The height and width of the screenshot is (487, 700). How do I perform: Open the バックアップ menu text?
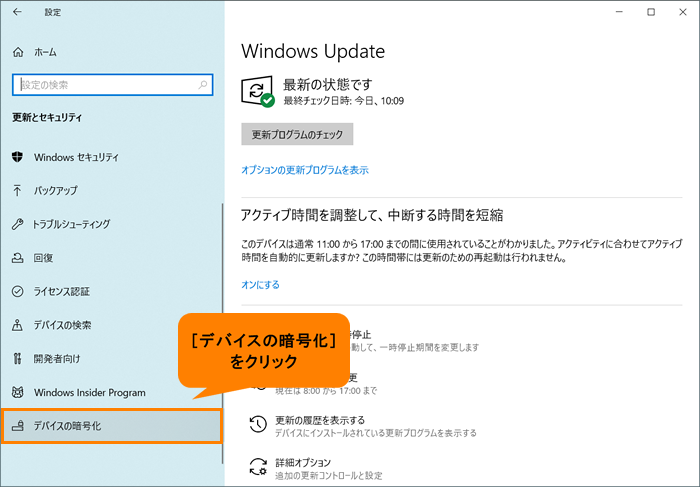pyautogui.click(x=56, y=191)
